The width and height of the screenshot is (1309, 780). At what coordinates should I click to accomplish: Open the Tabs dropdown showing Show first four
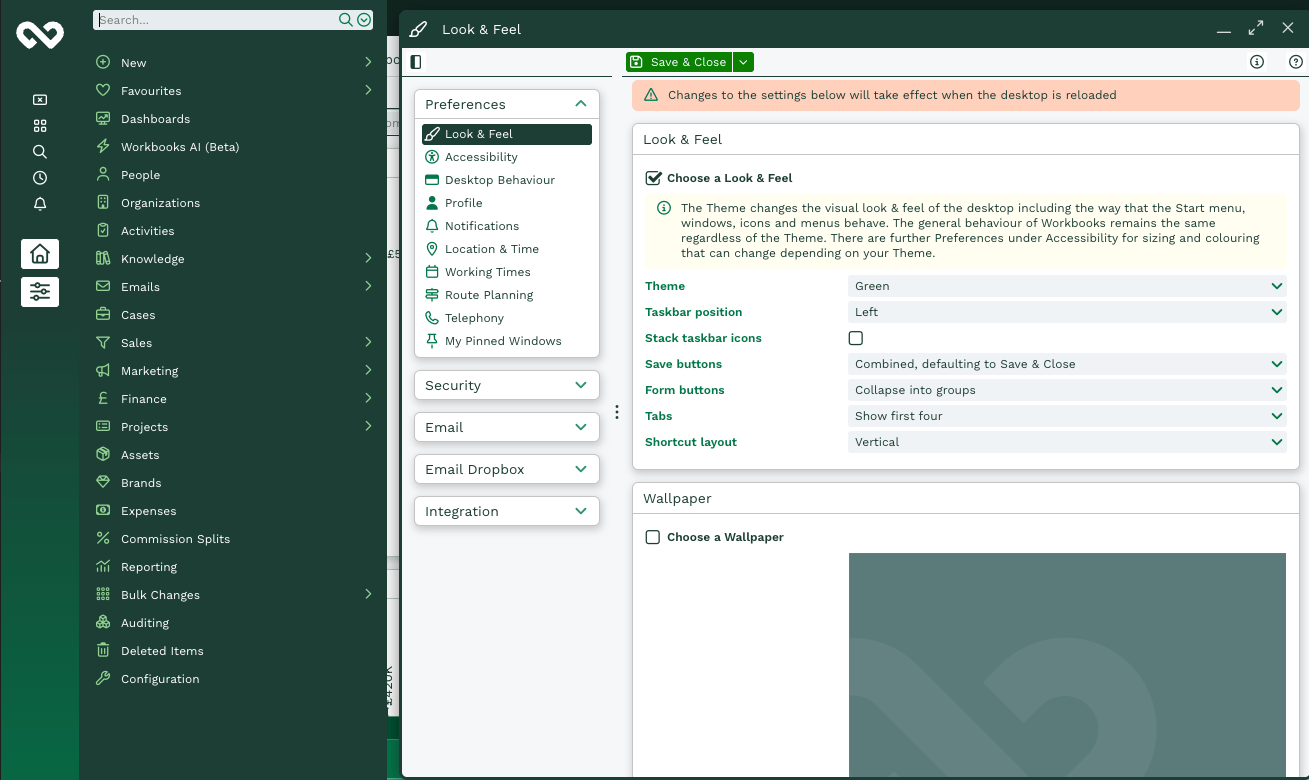pos(1067,416)
